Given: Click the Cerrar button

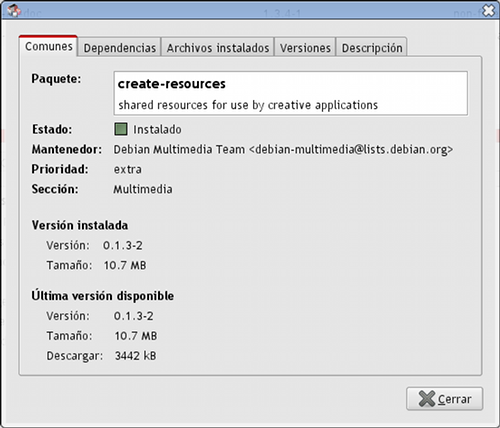Looking at the screenshot, I should click(444, 399).
